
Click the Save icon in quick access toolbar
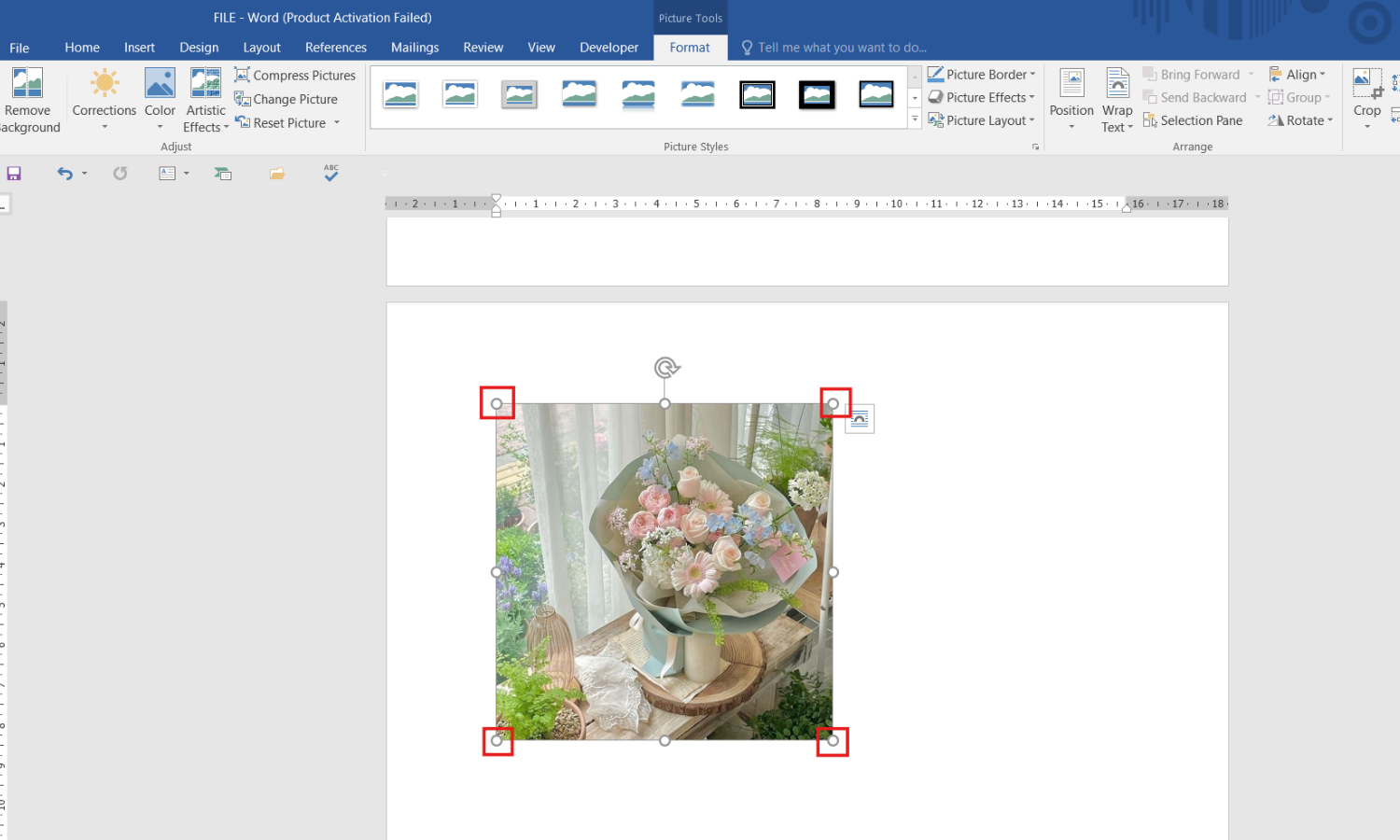pos(14,174)
